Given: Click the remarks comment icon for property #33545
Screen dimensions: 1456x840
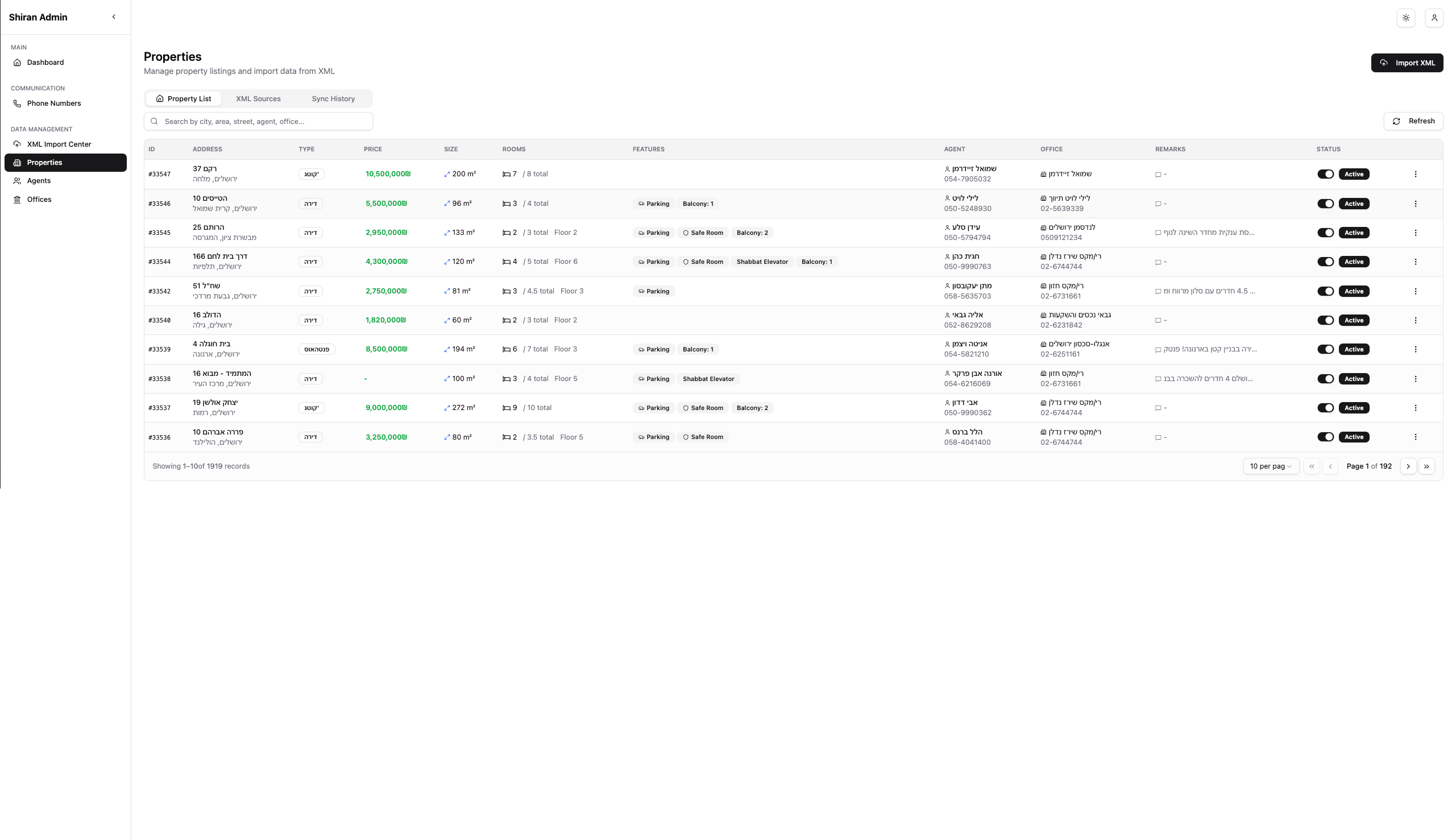Looking at the screenshot, I should tap(1158, 233).
